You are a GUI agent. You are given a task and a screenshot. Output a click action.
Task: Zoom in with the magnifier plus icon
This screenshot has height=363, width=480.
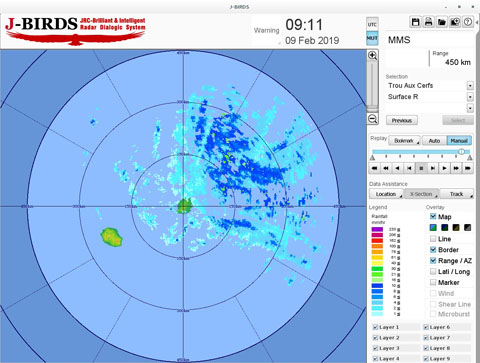[x=372, y=55]
